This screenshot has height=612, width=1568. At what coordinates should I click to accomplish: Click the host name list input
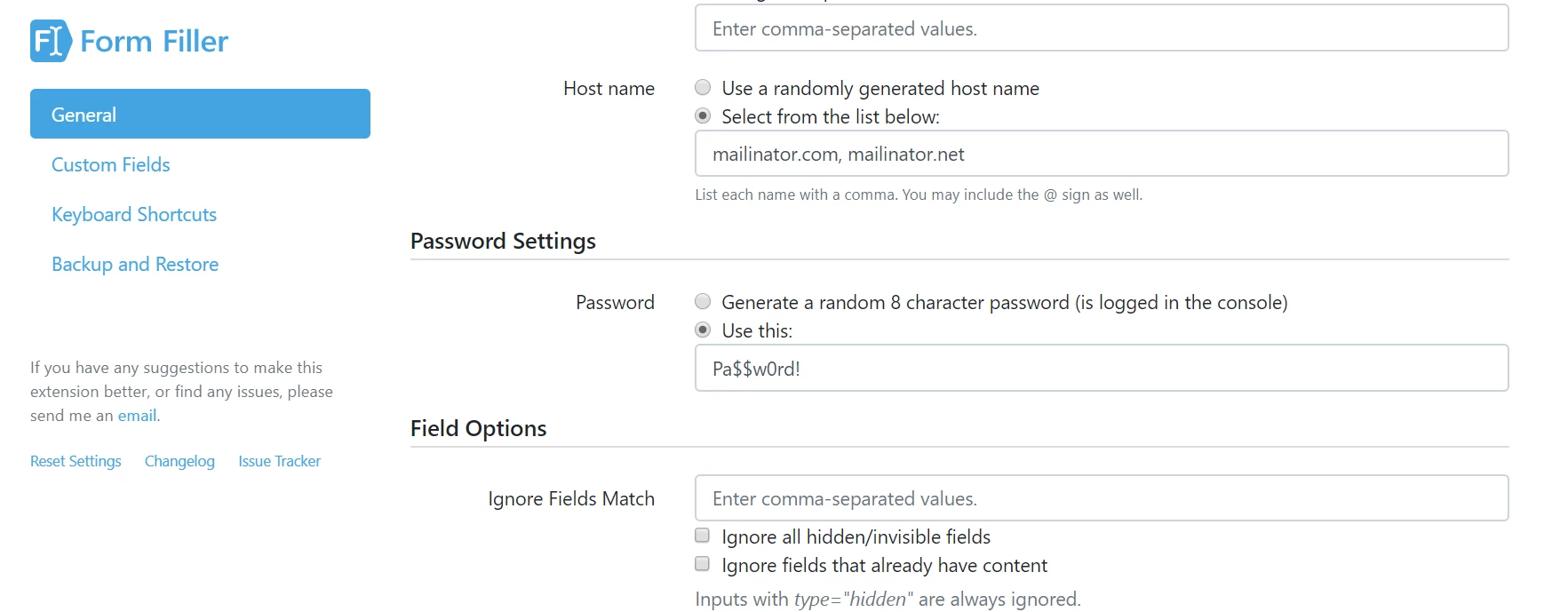click(1101, 154)
